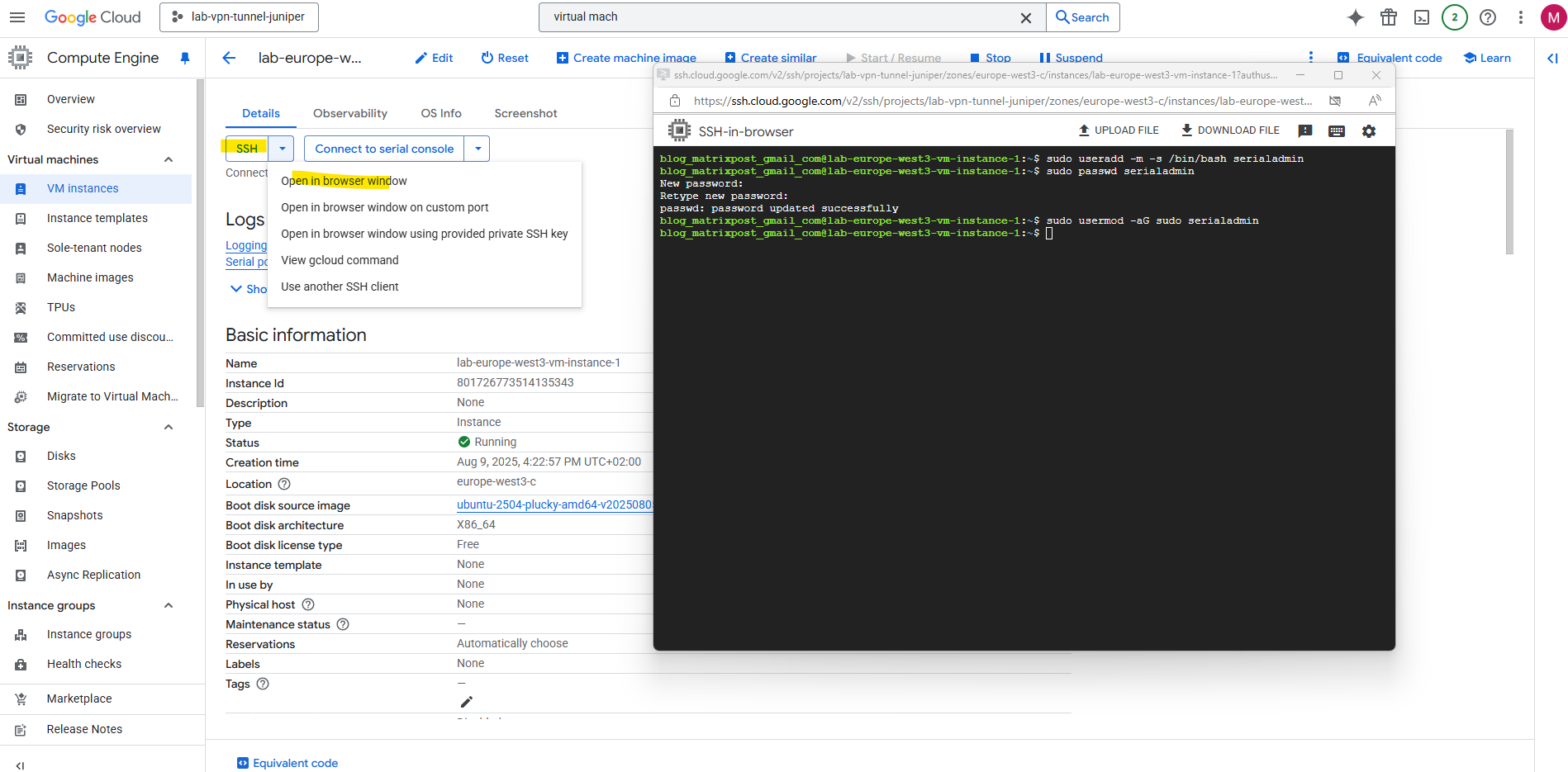Show Location help tooltip icon
This screenshot has height=772, width=1568.
pyautogui.click(x=284, y=484)
